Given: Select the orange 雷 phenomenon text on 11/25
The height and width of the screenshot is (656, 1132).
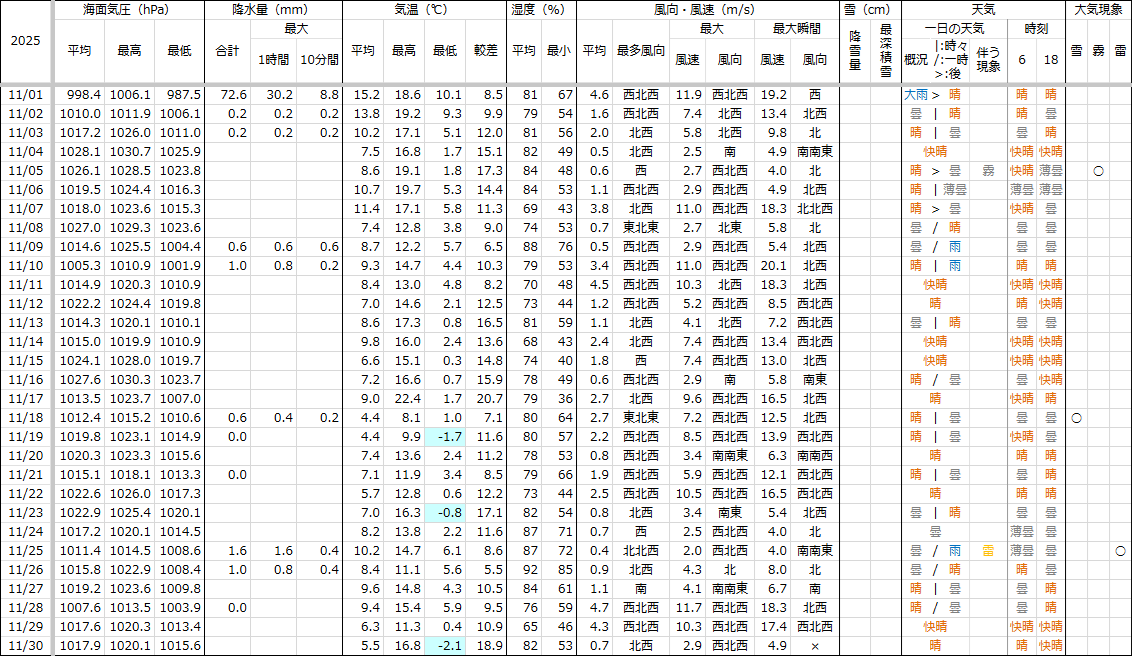Looking at the screenshot, I should (x=988, y=550).
